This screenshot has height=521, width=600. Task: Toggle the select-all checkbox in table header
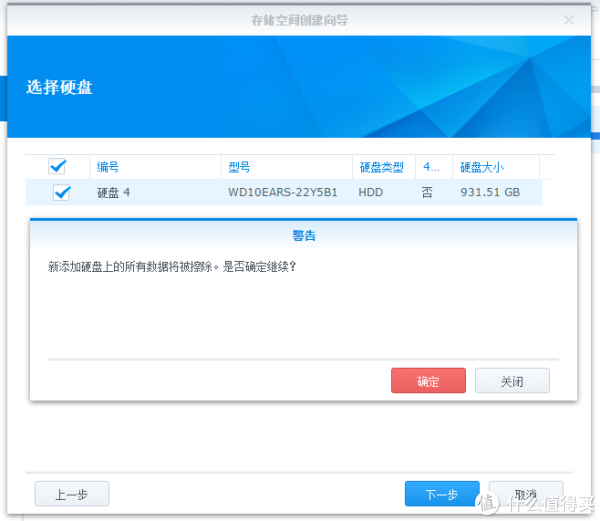pos(57,166)
